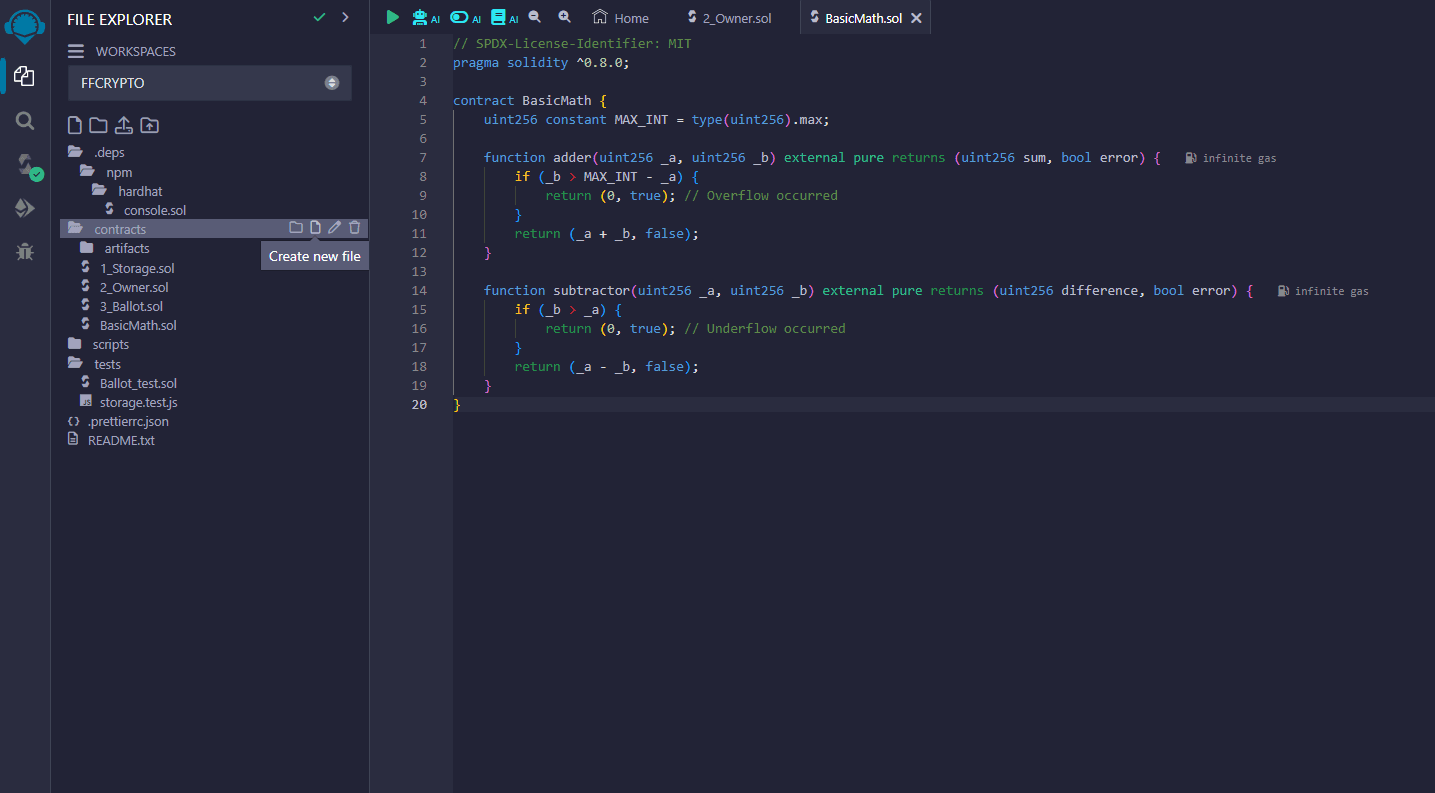1435x793 pixels.
Task: Collapse File Explorer panel with chevron arrow
Action: coord(345,17)
